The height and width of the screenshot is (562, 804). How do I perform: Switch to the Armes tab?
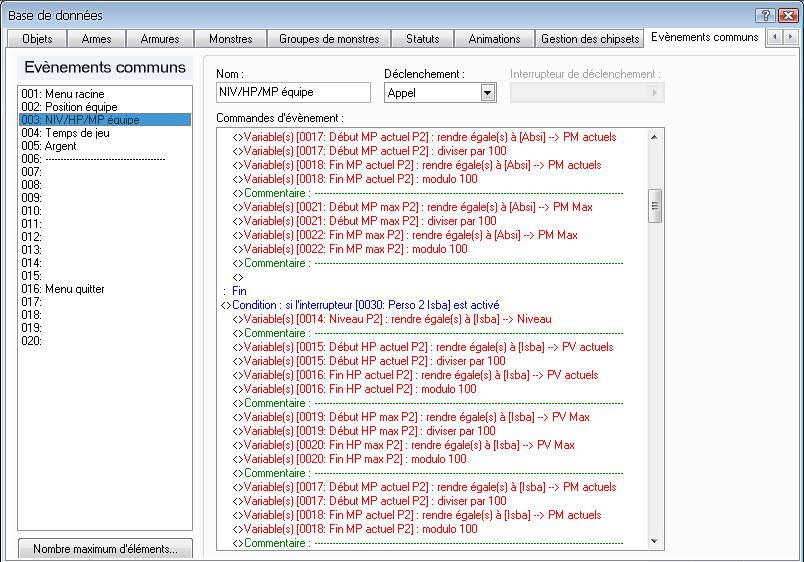pos(96,39)
